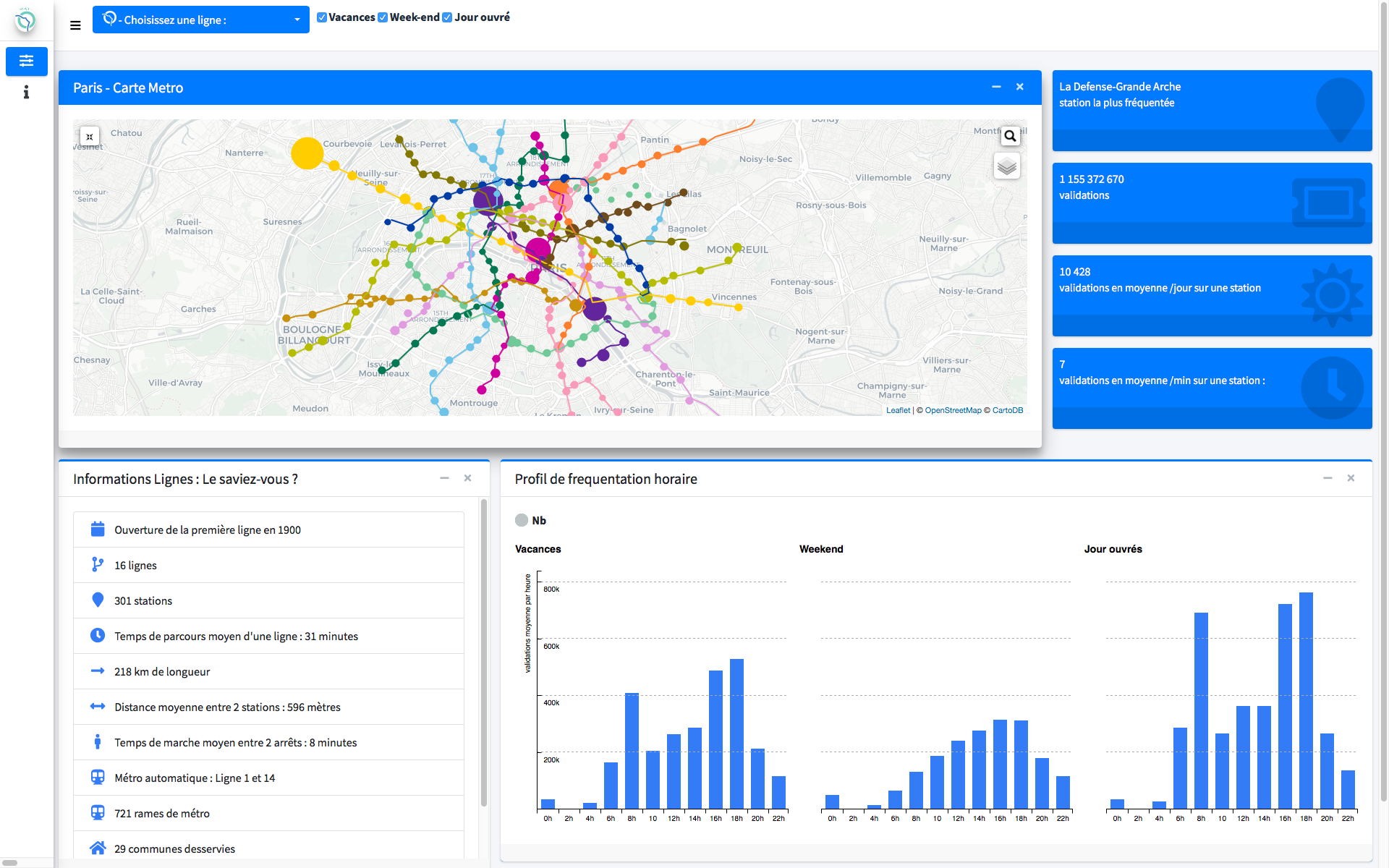Click the app logo in top-left
Viewport: 1389px width, 868px height.
(26, 21)
